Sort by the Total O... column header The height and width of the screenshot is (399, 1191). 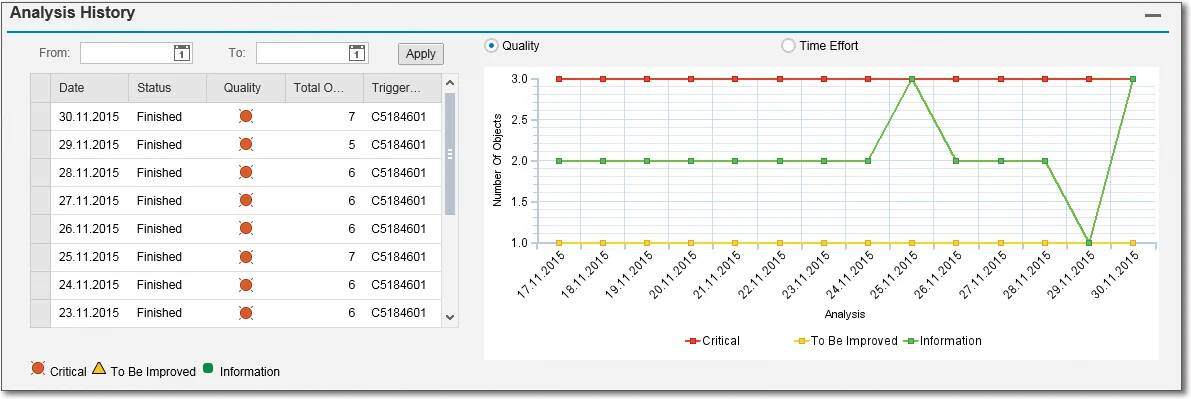324,88
